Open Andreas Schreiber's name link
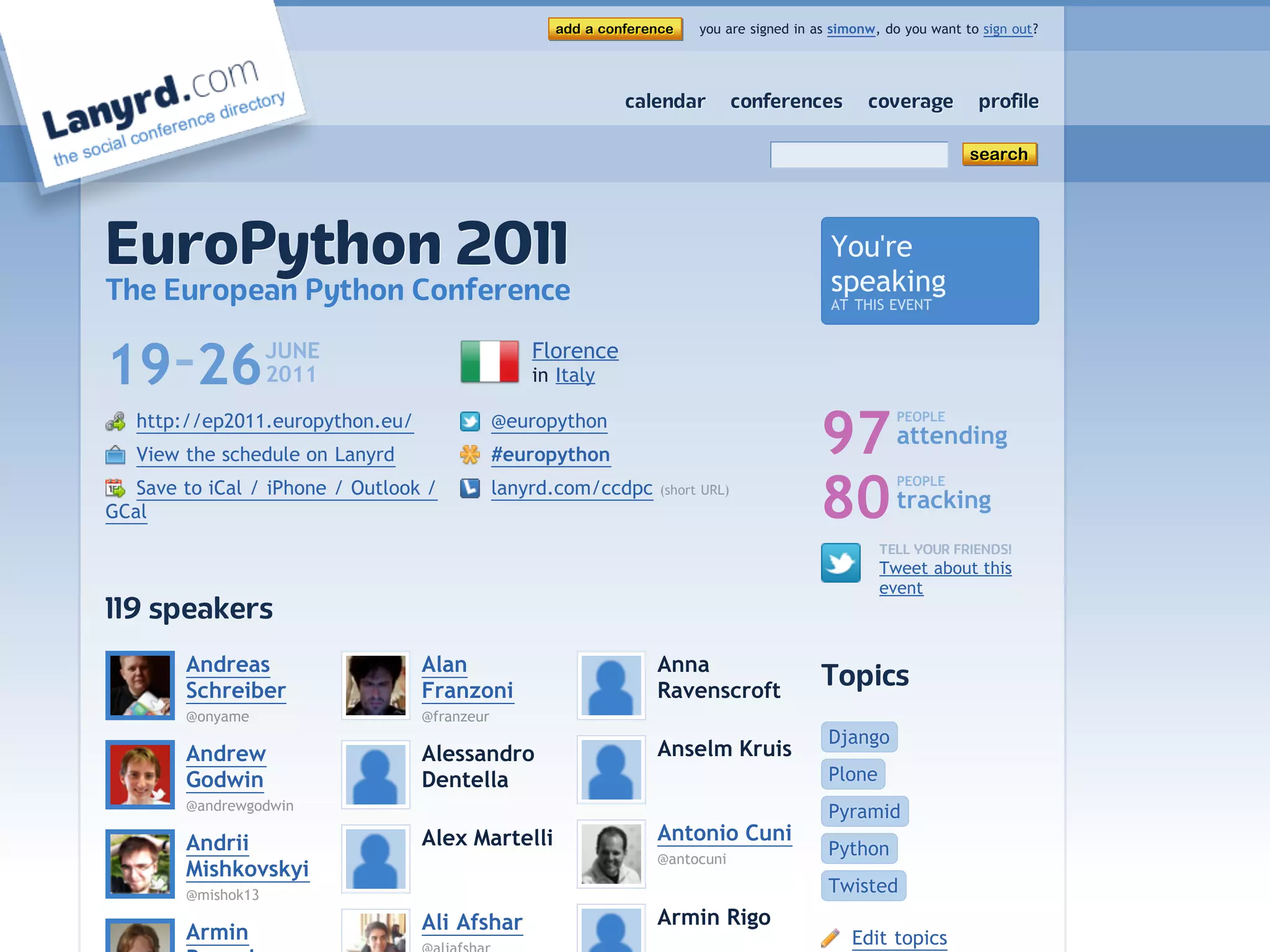The image size is (1270, 952). (236, 677)
